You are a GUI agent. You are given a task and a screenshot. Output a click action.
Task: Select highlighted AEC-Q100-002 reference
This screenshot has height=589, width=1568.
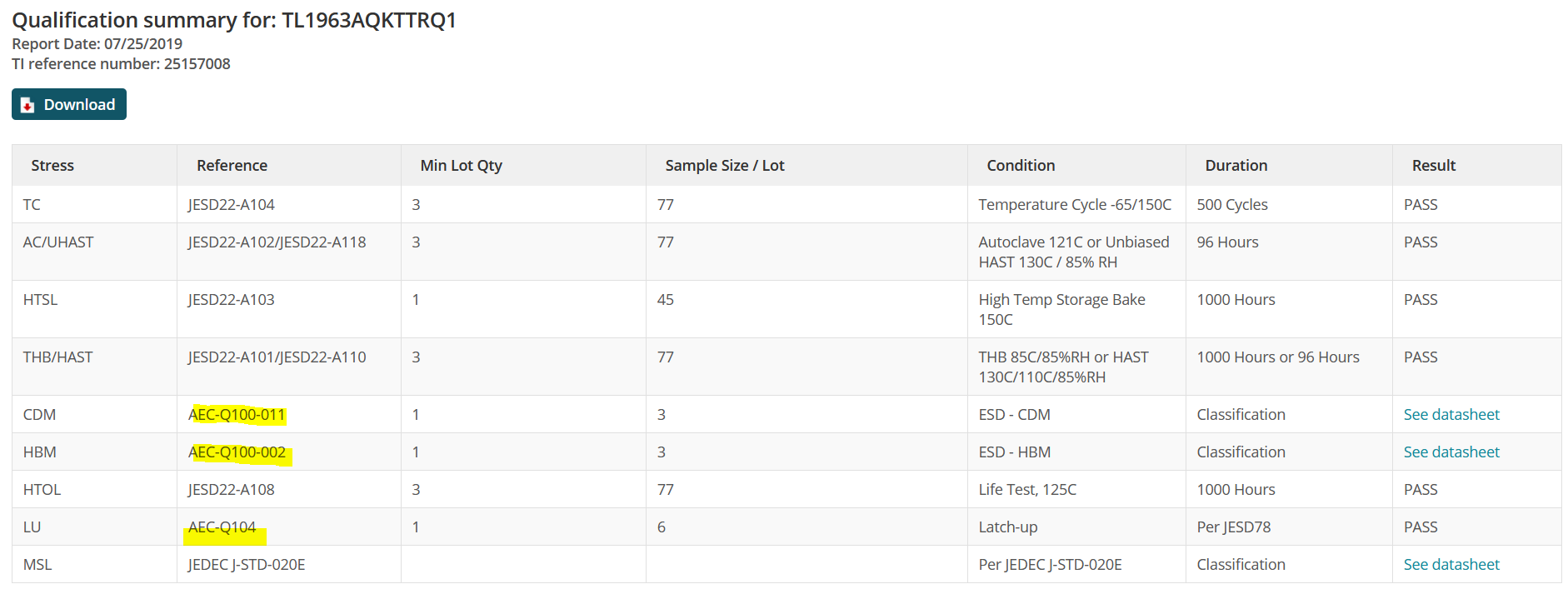click(237, 452)
